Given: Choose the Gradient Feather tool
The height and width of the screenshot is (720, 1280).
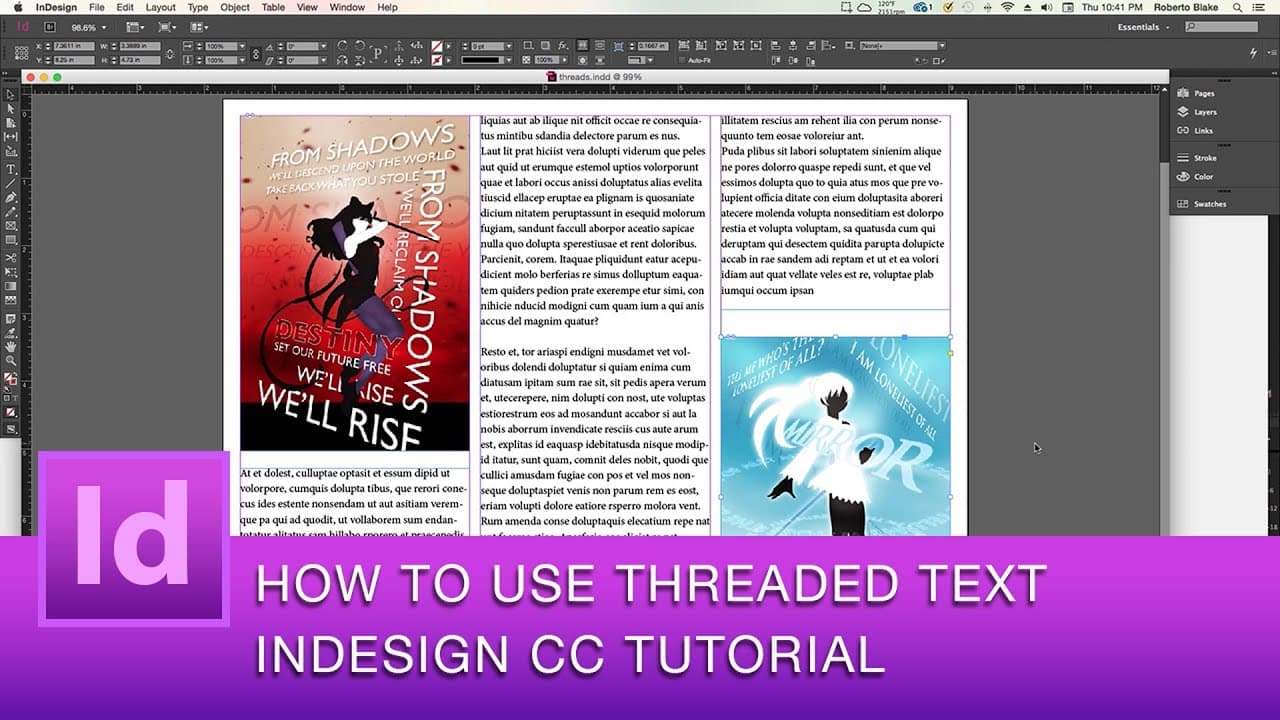Looking at the screenshot, I should coord(11,299).
